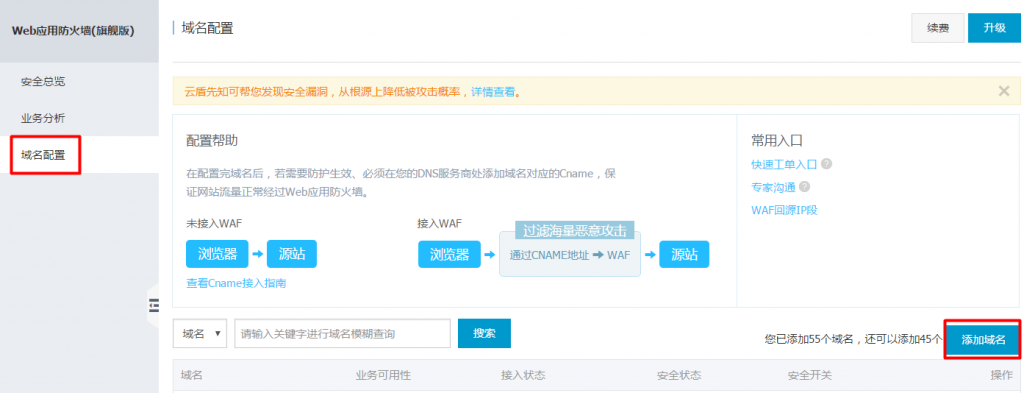Click the help icon beside 快速工单入口
The height and width of the screenshot is (393, 1024).
point(826,164)
